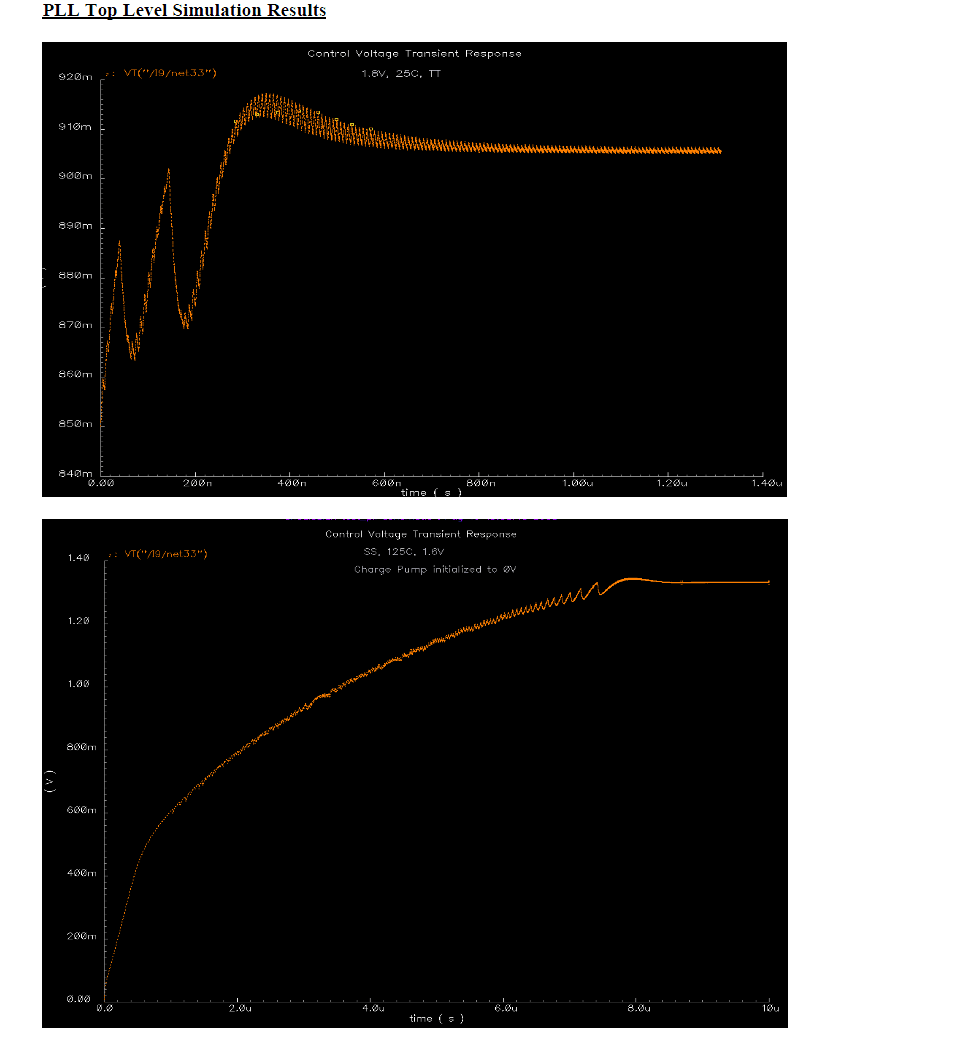The height and width of the screenshot is (1039, 978).
Task: Click the 2.0u x-axis tick label
Action: pyautogui.click(x=240, y=1009)
